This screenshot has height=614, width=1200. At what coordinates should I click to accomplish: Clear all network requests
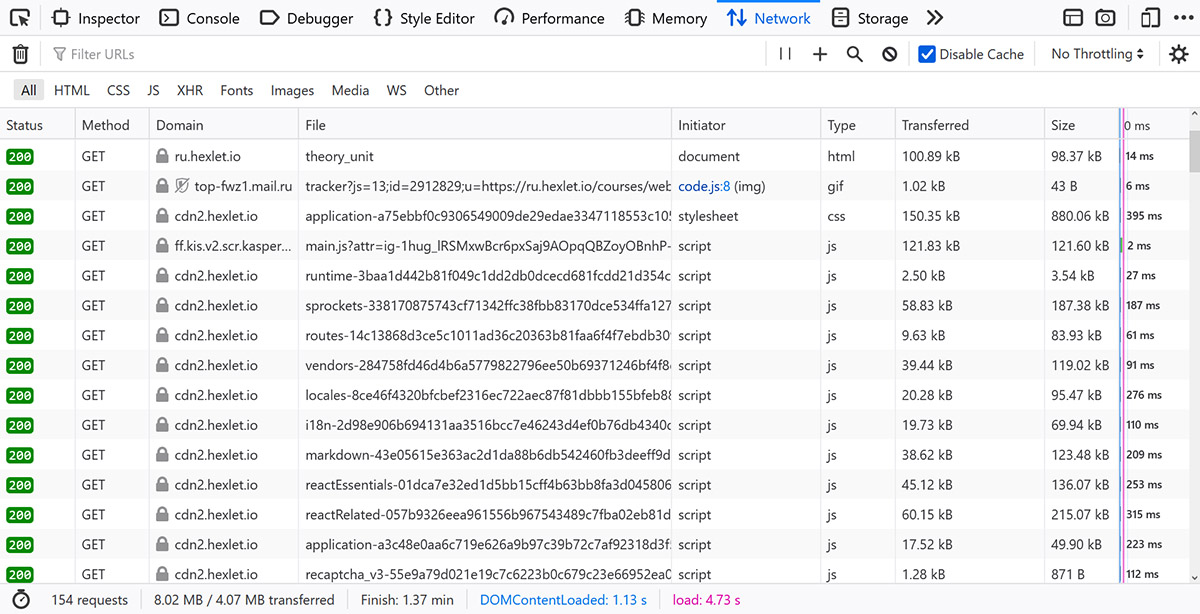(20, 54)
